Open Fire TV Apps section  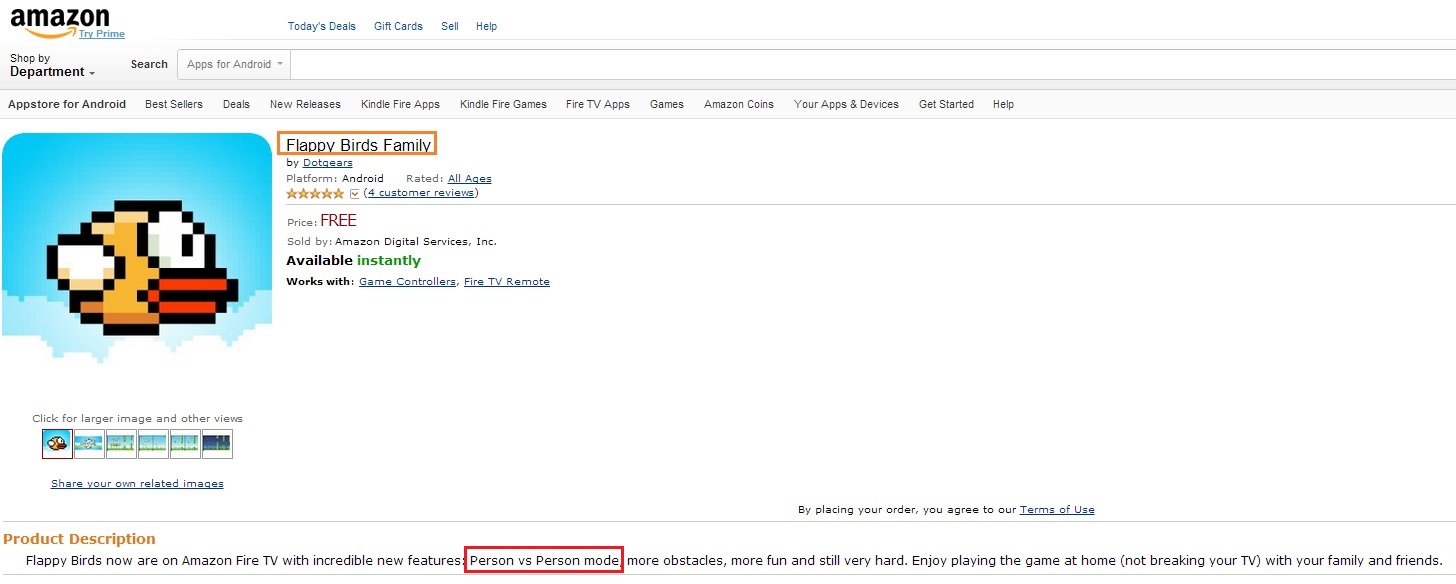(x=598, y=104)
